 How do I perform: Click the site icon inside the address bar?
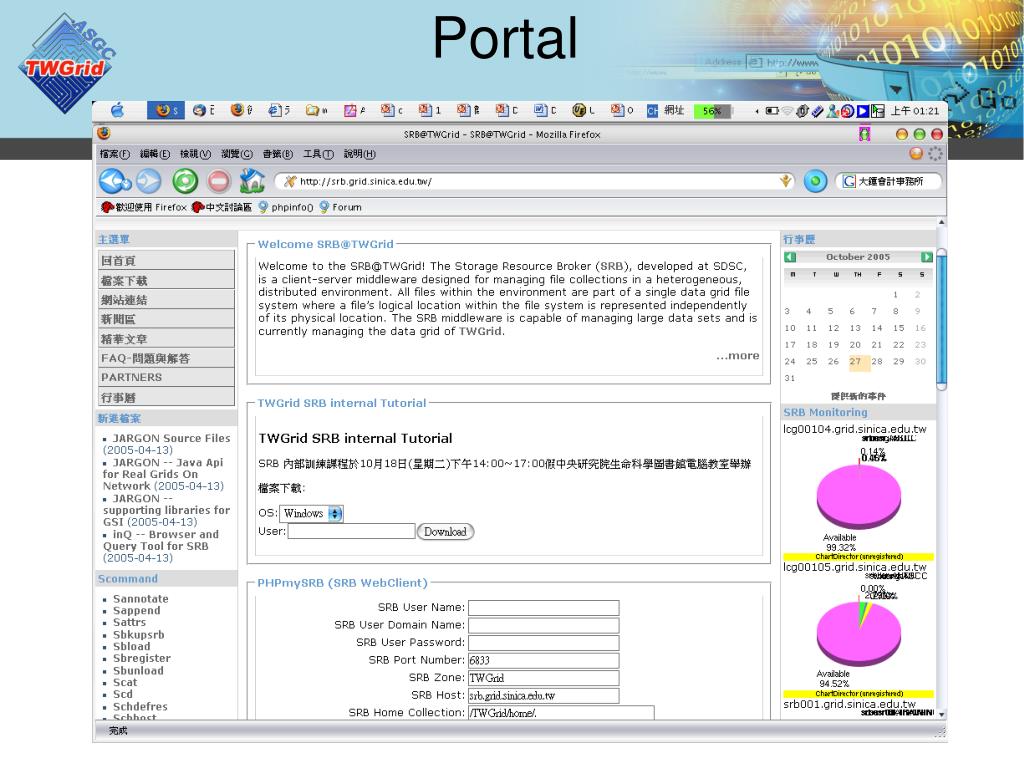coord(290,182)
